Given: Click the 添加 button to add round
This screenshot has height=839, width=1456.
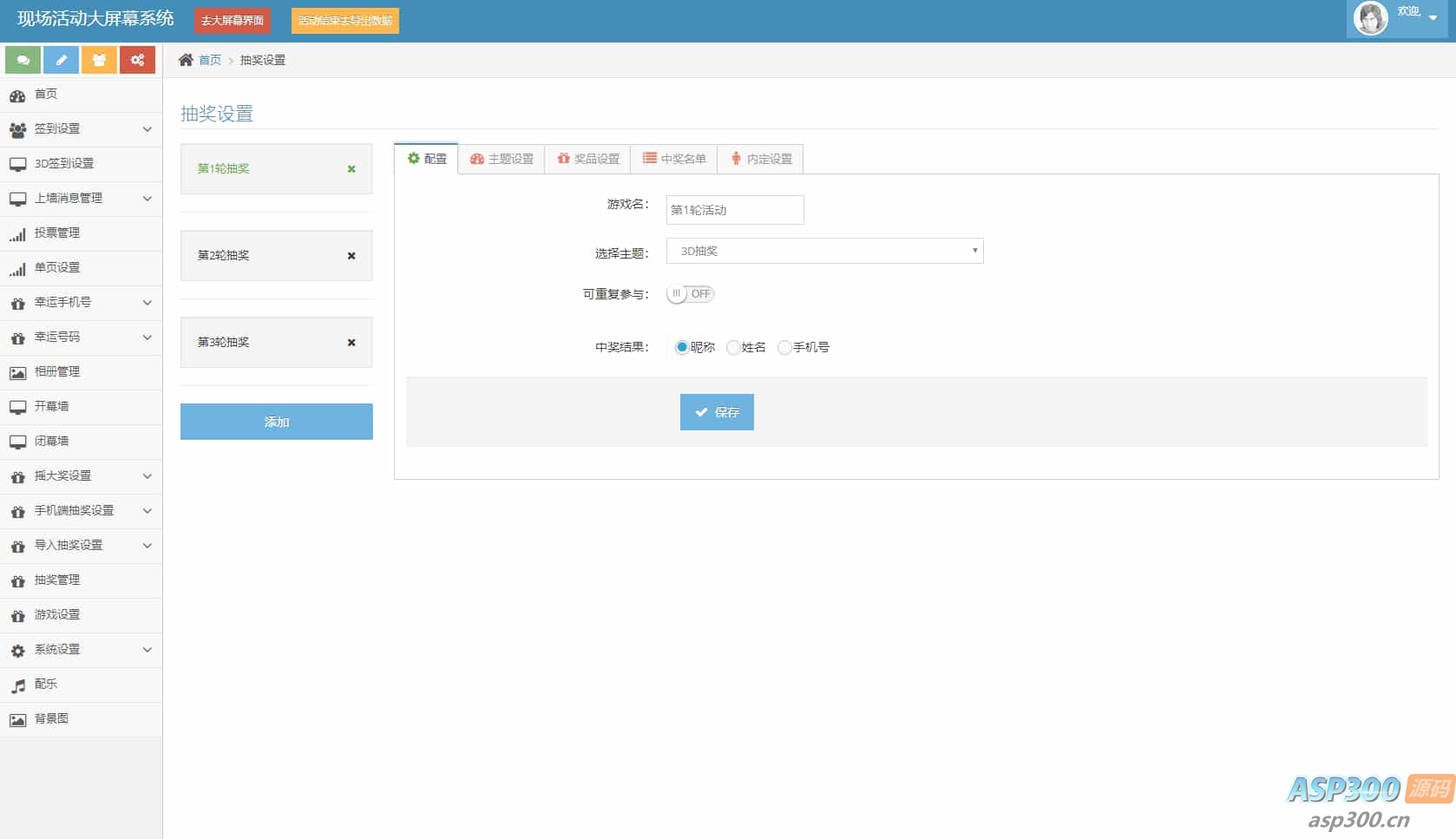Looking at the screenshot, I should 277,422.
